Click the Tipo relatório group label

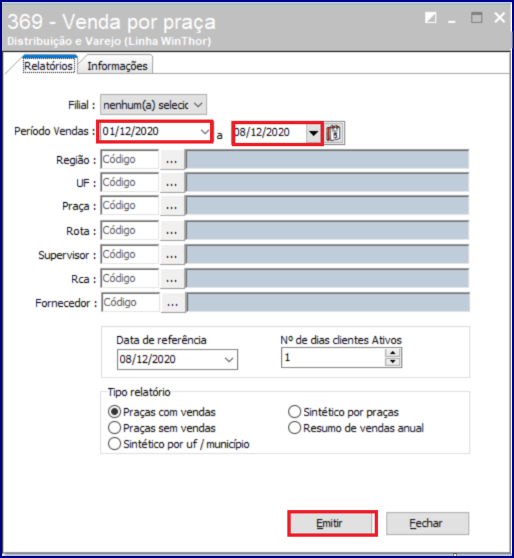click(139, 392)
